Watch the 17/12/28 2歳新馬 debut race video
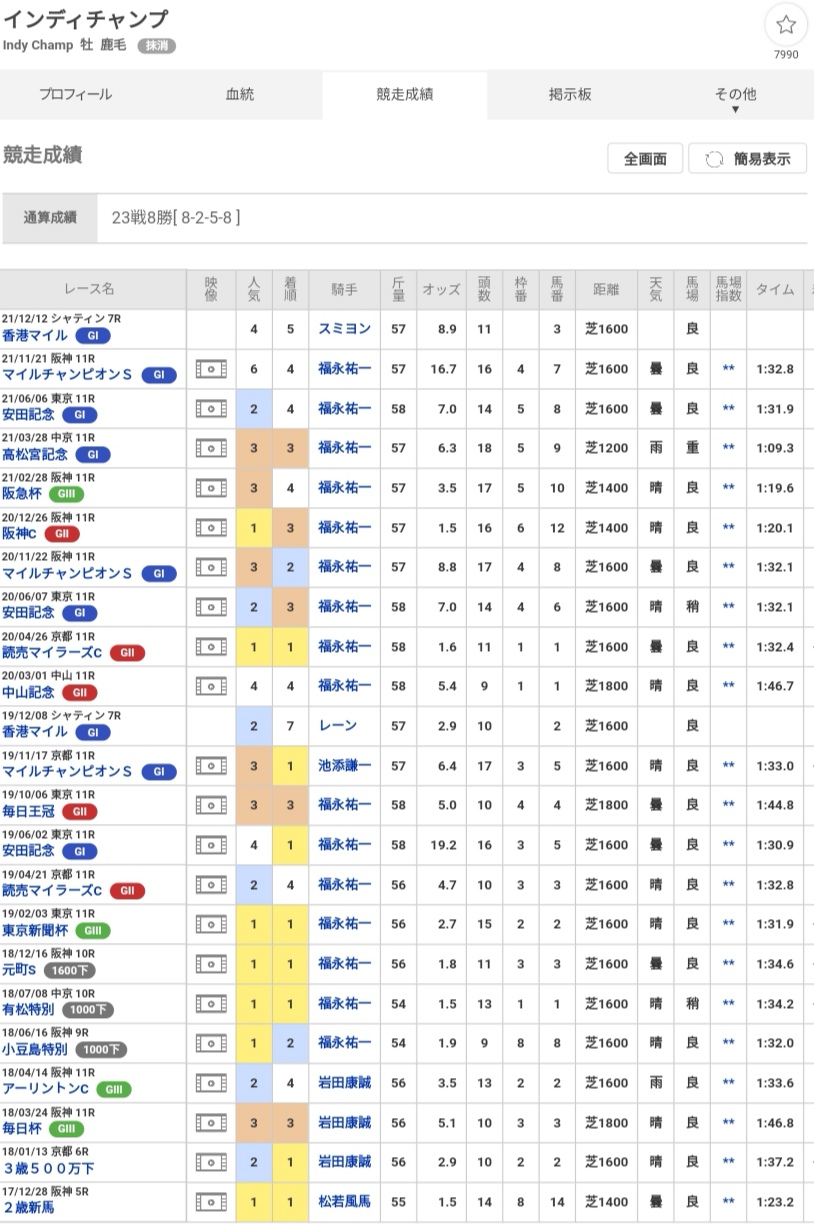The image size is (814, 1229). click(x=211, y=1201)
